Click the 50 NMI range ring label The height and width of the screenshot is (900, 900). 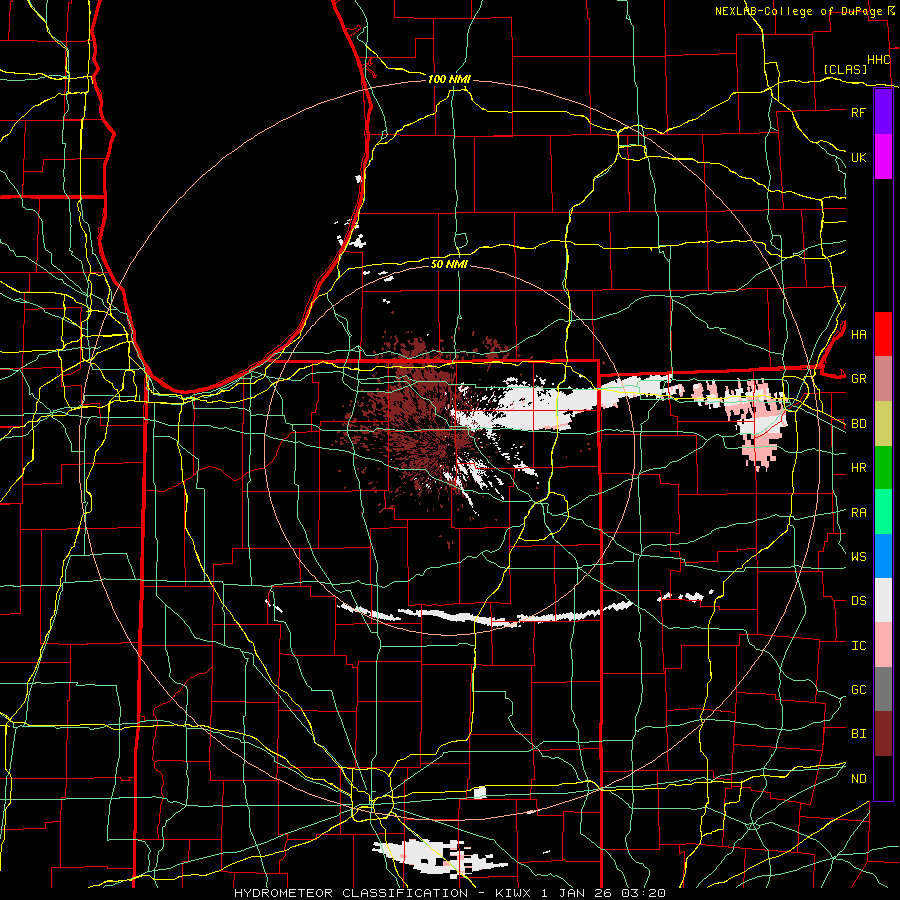(x=449, y=264)
